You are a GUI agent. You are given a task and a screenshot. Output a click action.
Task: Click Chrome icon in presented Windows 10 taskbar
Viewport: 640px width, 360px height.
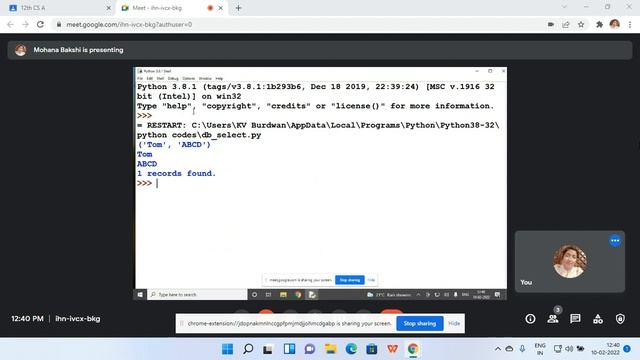[x=298, y=294]
